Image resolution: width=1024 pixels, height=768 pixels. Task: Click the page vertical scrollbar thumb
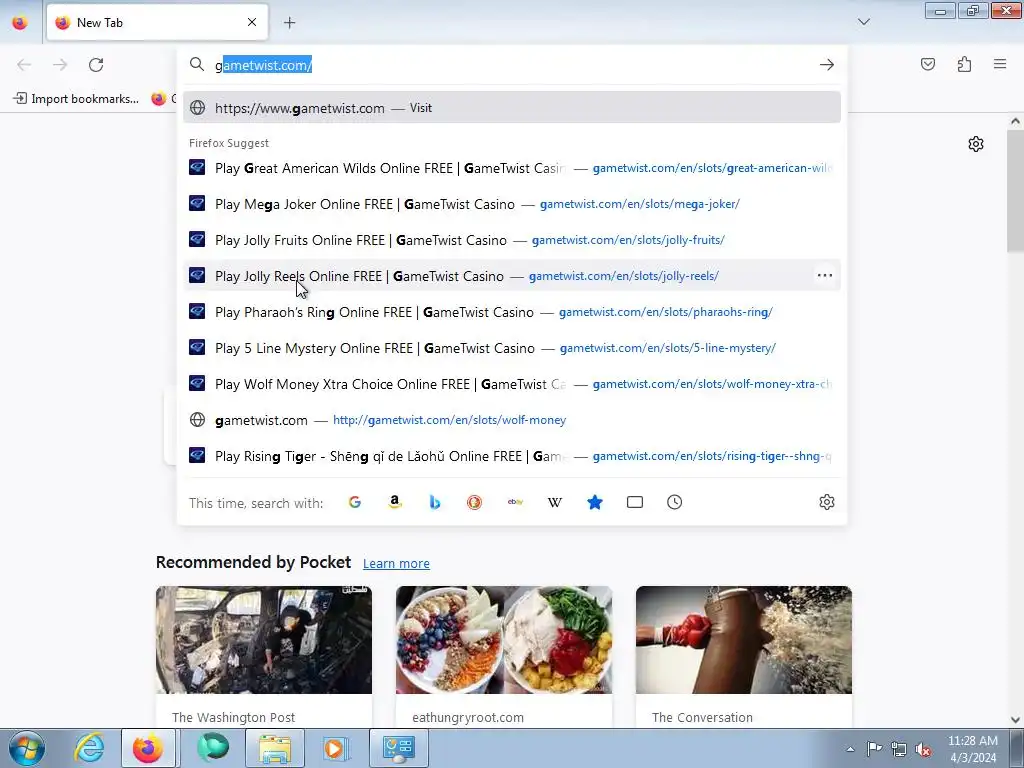point(1015,189)
